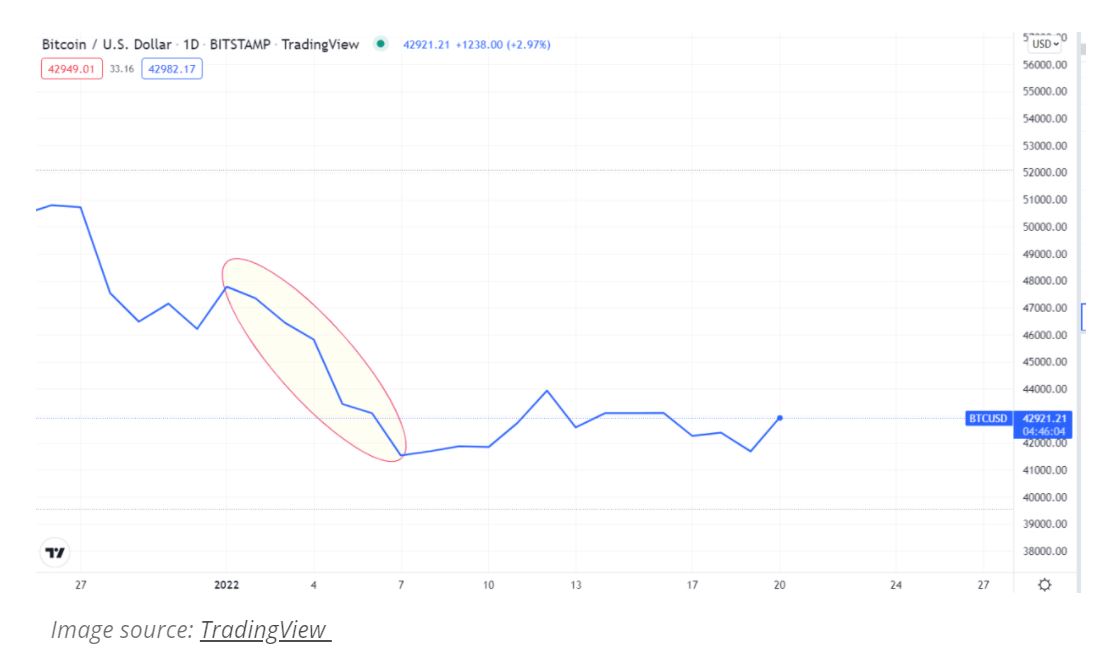Open chart settings gear icon

(x=1044, y=585)
